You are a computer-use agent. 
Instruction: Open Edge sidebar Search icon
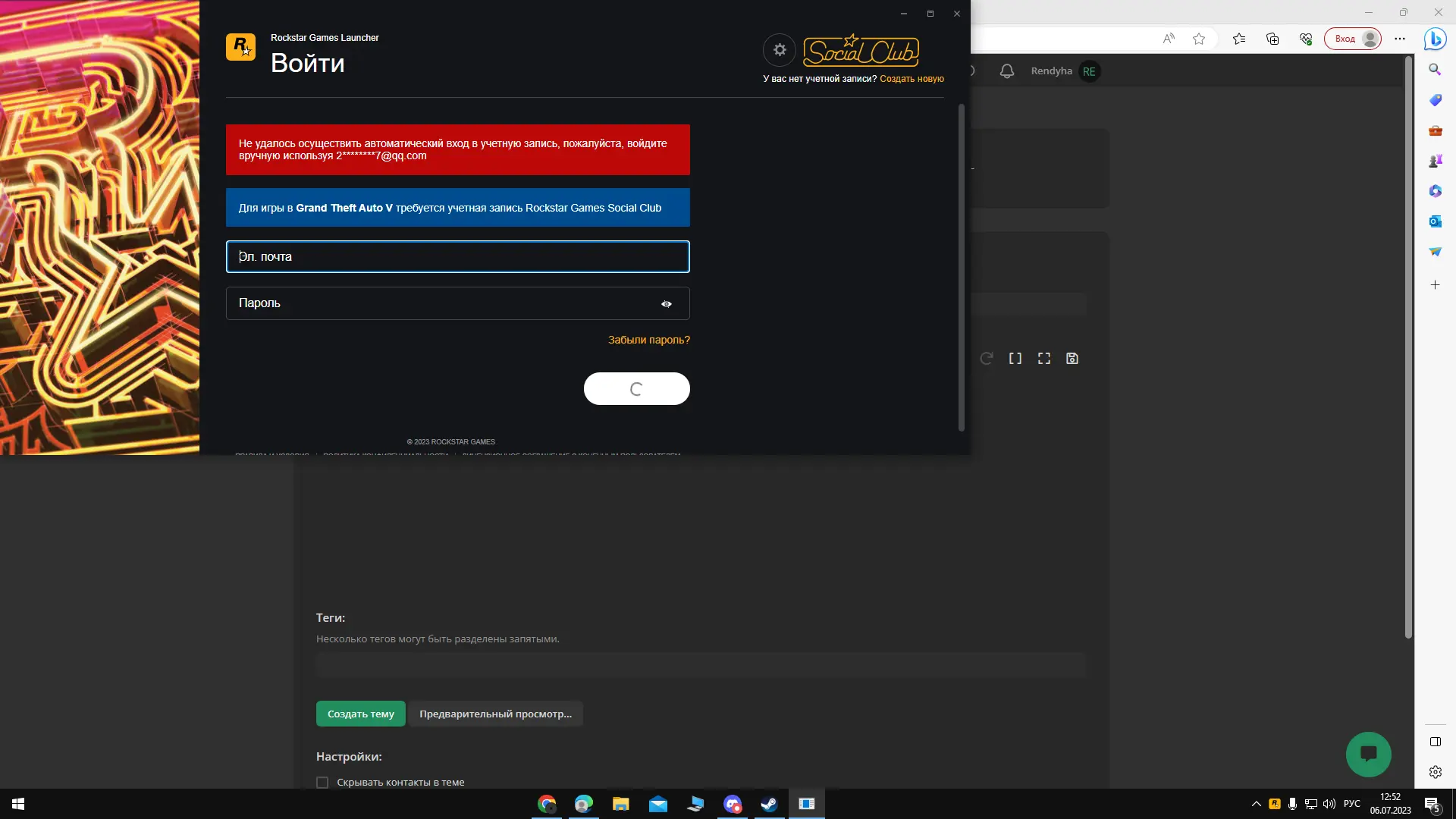click(1435, 70)
